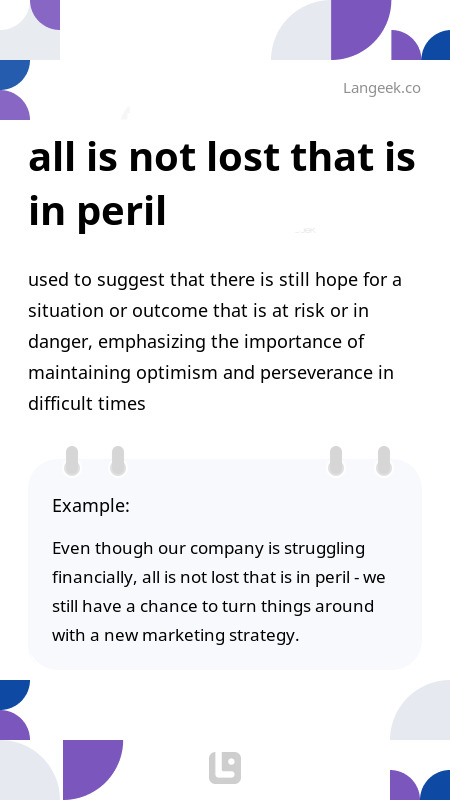Image resolution: width=450 pixels, height=800 pixels.
Task: Click the Langeek logo icon at bottom
Action: pos(224,767)
